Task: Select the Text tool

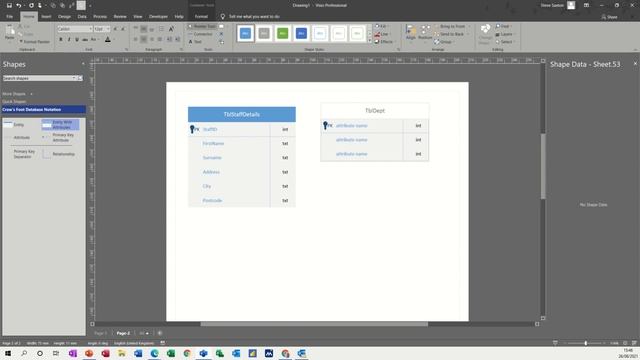Action: click(x=195, y=42)
